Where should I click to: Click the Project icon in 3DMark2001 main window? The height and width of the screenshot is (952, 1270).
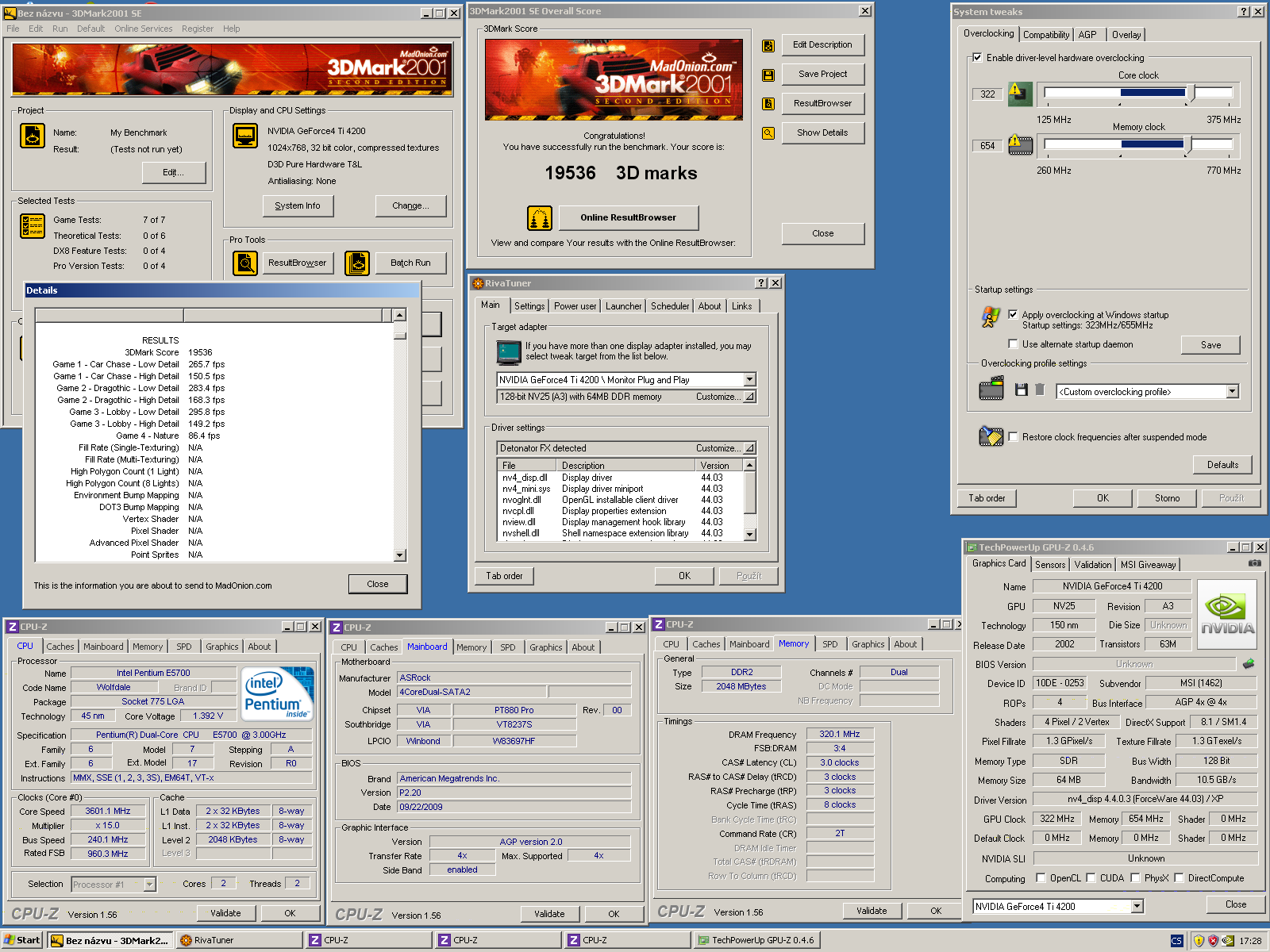pos(33,136)
